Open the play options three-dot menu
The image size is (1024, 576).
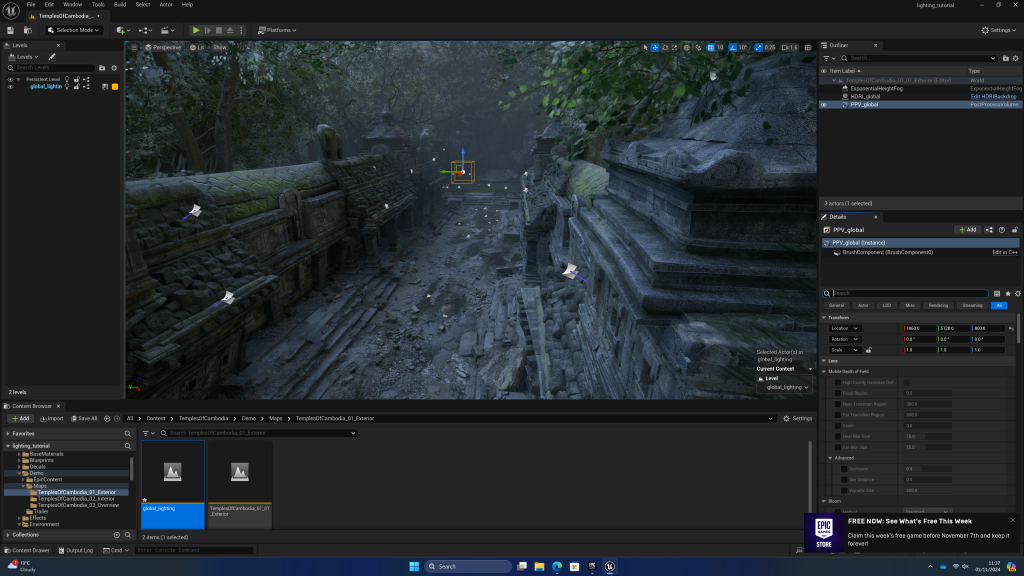tap(241, 30)
